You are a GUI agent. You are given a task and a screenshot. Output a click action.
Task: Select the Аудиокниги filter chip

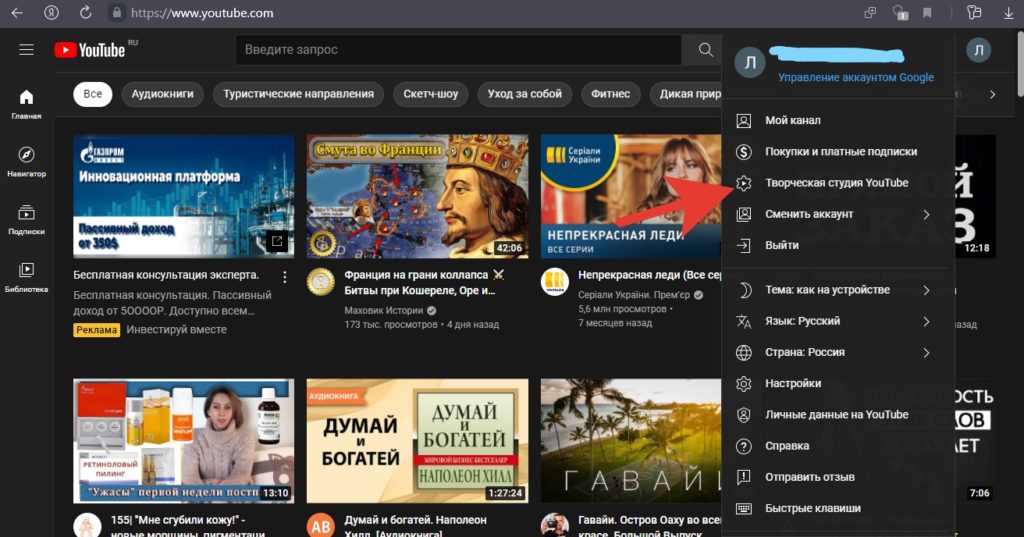(x=163, y=94)
